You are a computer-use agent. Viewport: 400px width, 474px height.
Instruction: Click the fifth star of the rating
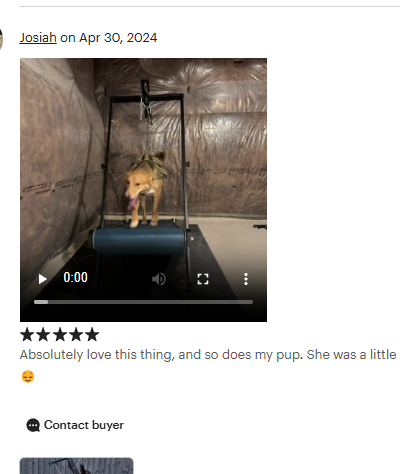92,335
